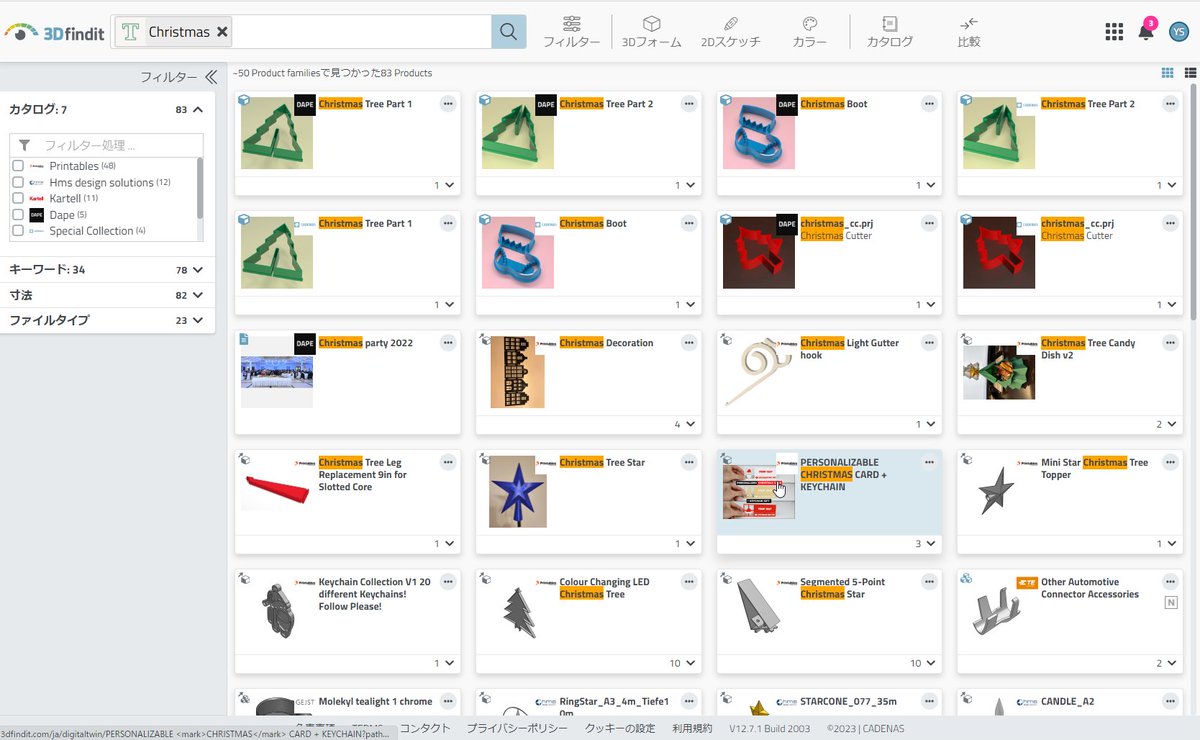Click the magnifying glass search icon
The image size is (1200, 740).
click(x=508, y=31)
